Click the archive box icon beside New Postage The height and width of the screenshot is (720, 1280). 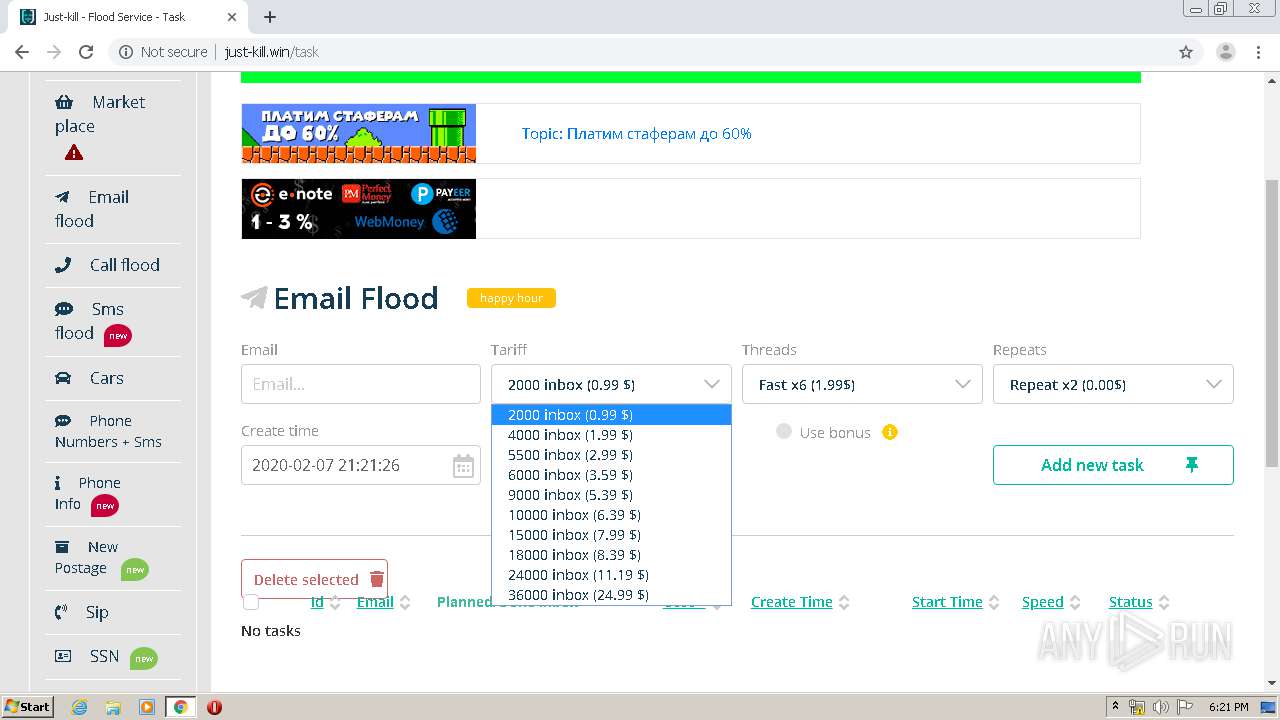62,547
